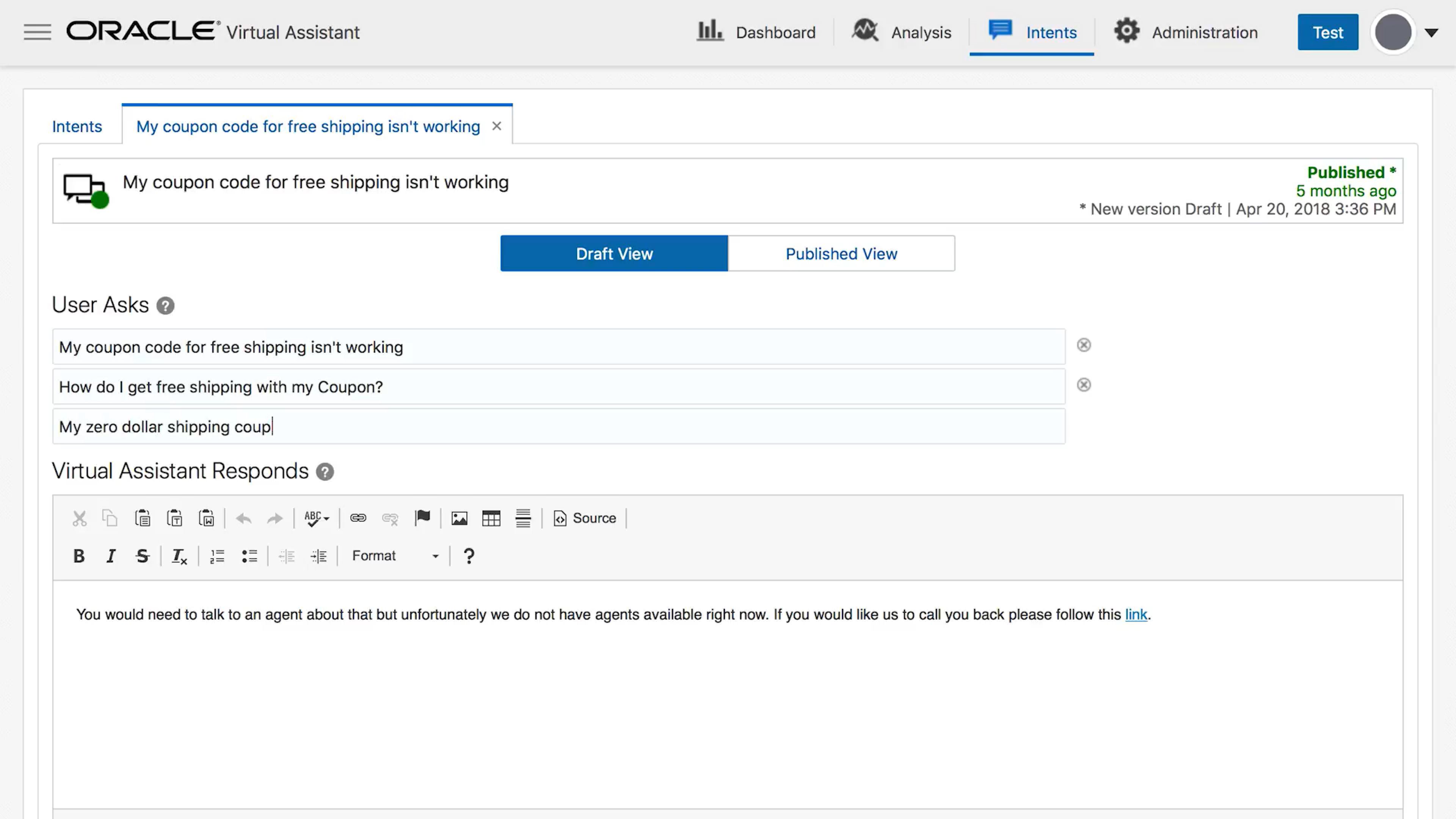Apply bold formatting
The width and height of the screenshot is (1456, 819).
coord(79,555)
